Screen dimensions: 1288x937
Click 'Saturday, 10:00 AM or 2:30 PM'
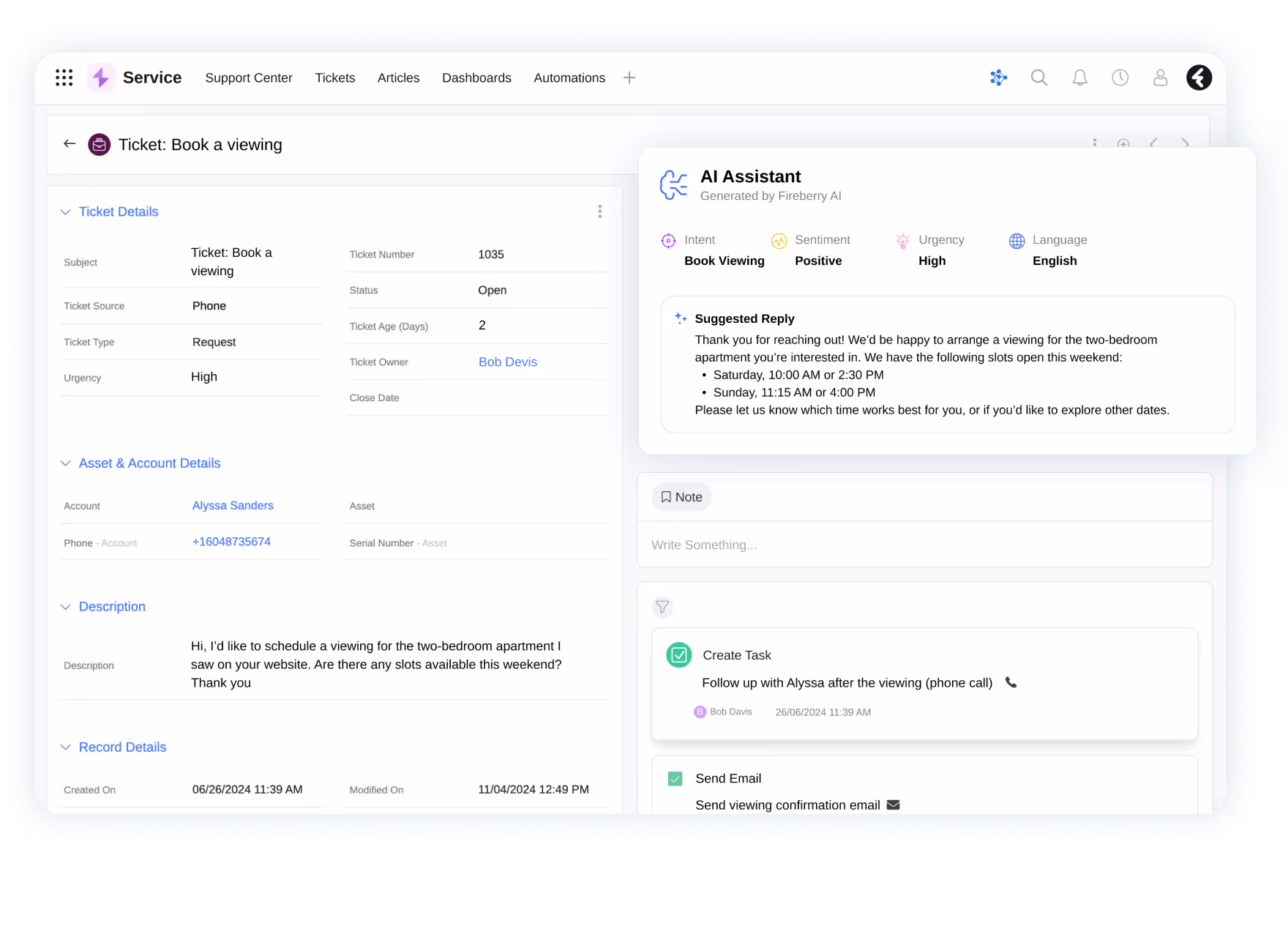(798, 375)
